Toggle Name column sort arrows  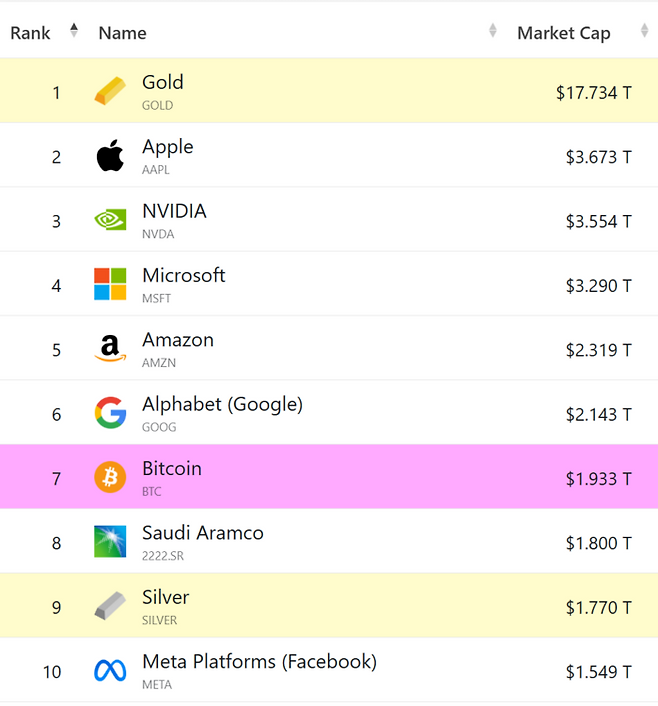pos(492,32)
